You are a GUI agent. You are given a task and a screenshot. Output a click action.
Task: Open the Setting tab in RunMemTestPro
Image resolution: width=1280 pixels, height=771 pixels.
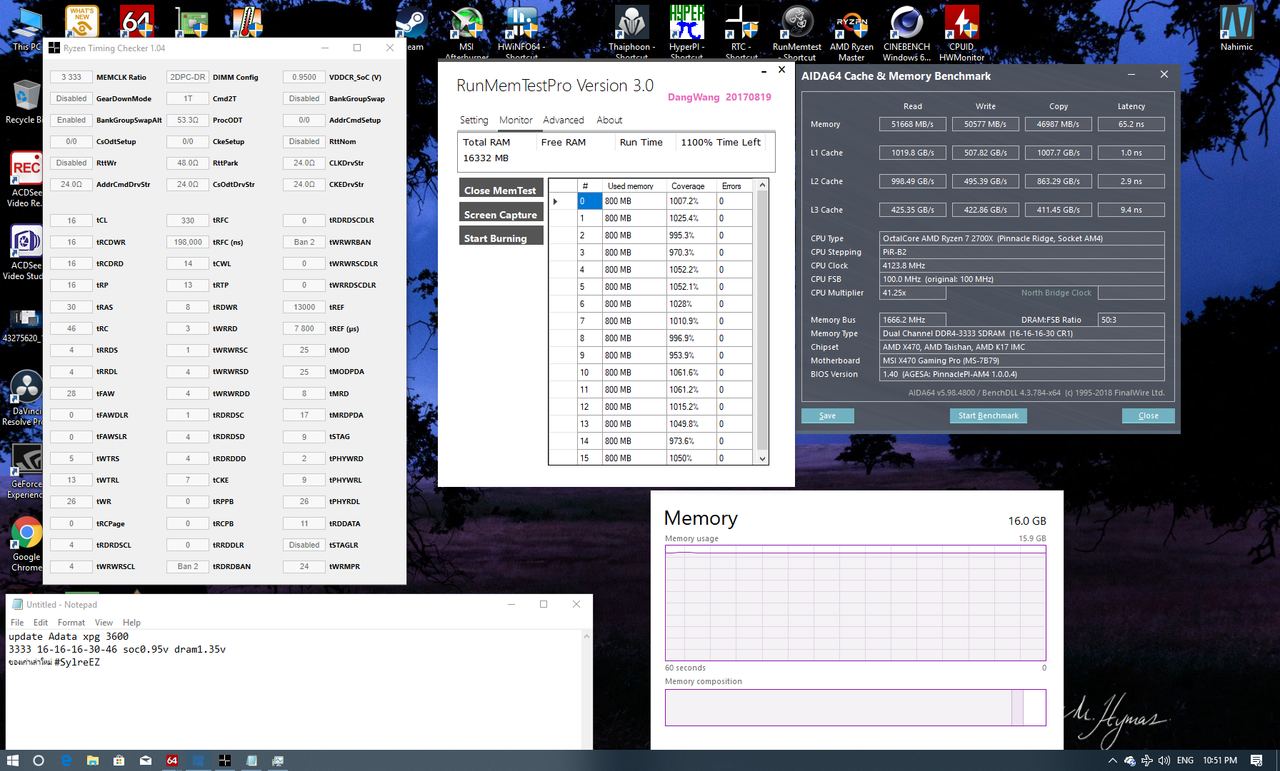pyautogui.click(x=474, y=120)
